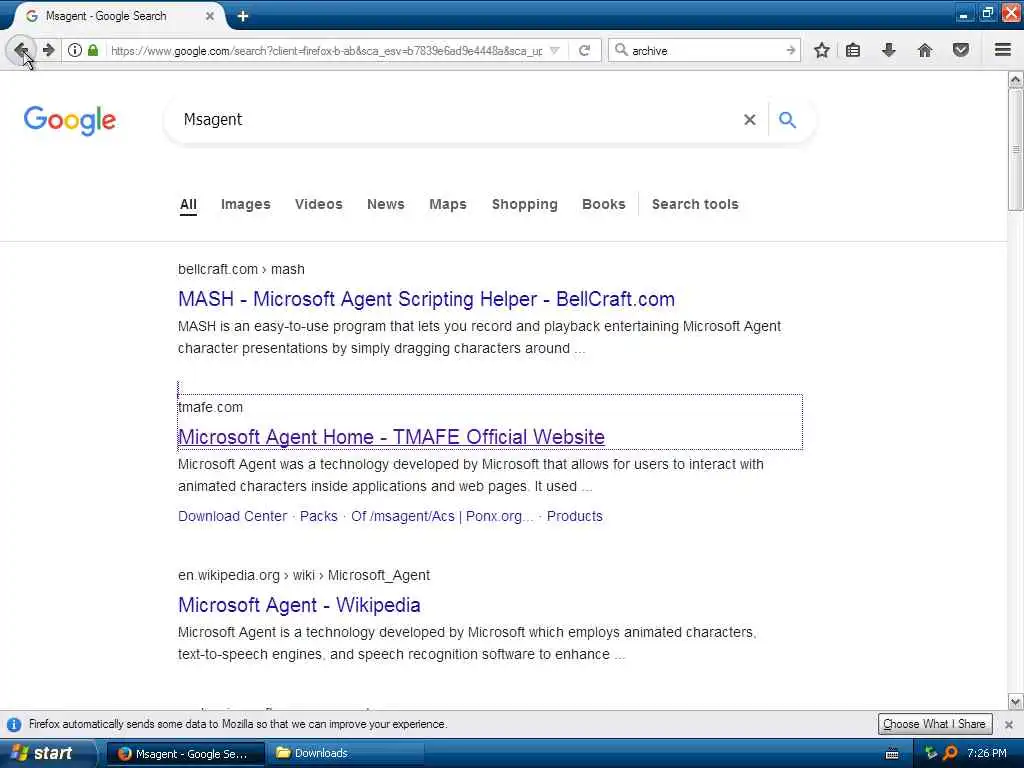The height and width of the screenshot is (768, 1024).
Task: Click the URL address bar
Action: coord(327,50)
